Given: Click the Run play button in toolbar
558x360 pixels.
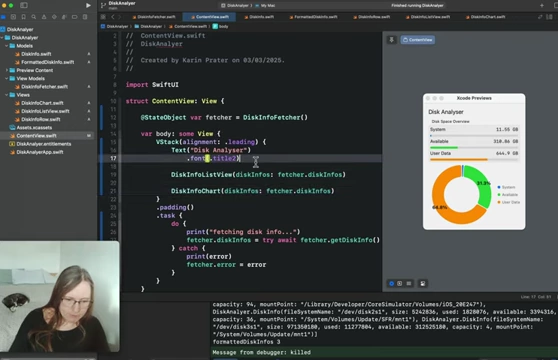Looking at the screenshot, I should coord(88,5).
